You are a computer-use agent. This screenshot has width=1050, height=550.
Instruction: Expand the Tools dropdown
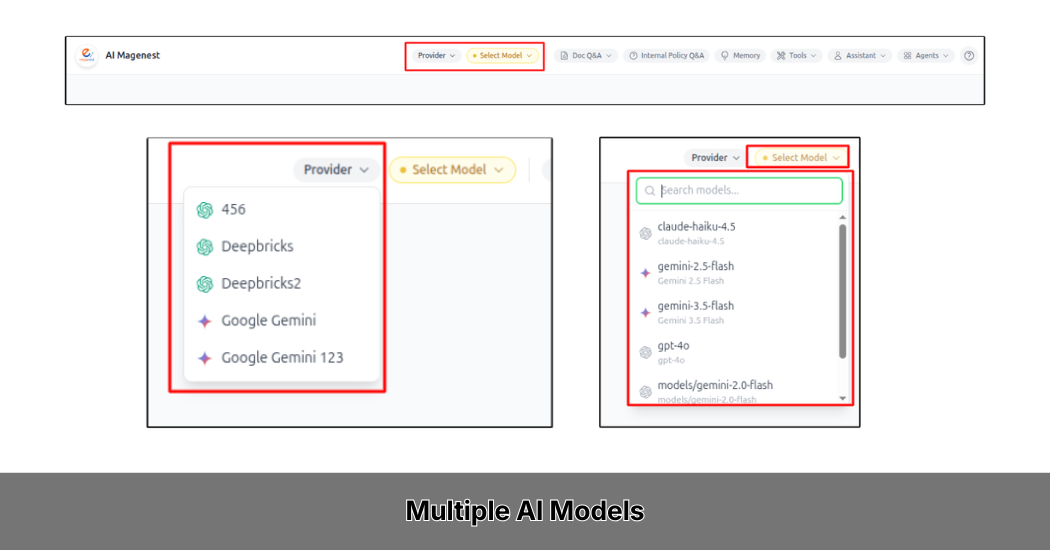[796, 56]
